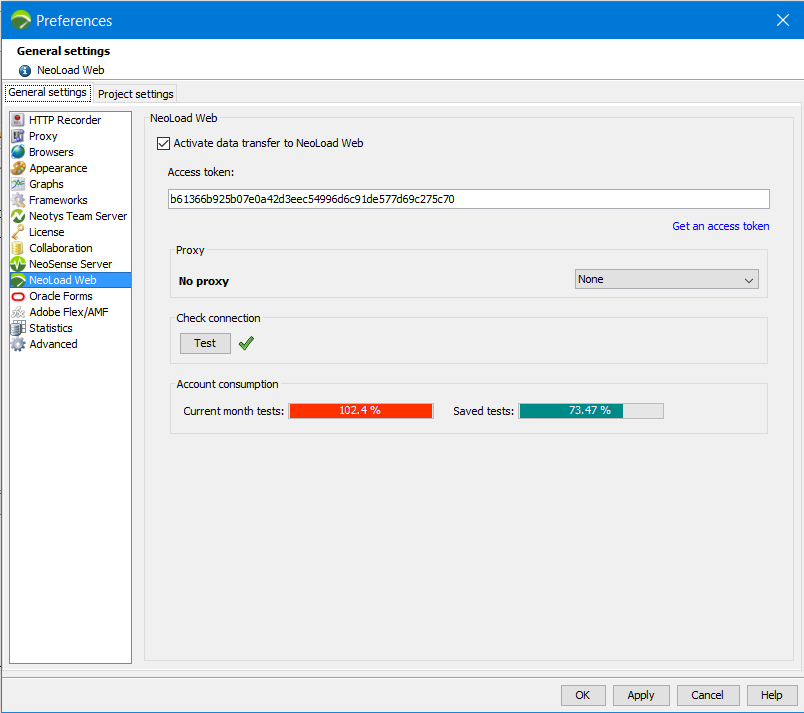
Task: Select Statistics in the settings list
Action: (x=51, y=328)
